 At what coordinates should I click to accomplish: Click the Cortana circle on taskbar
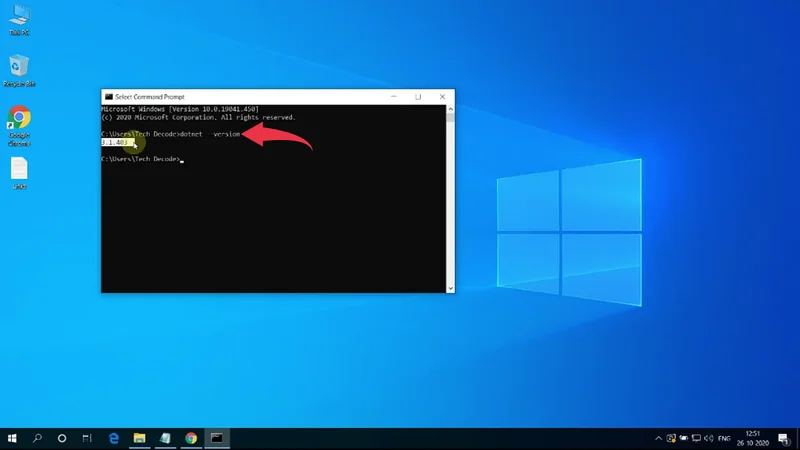[x=62, y=438]
